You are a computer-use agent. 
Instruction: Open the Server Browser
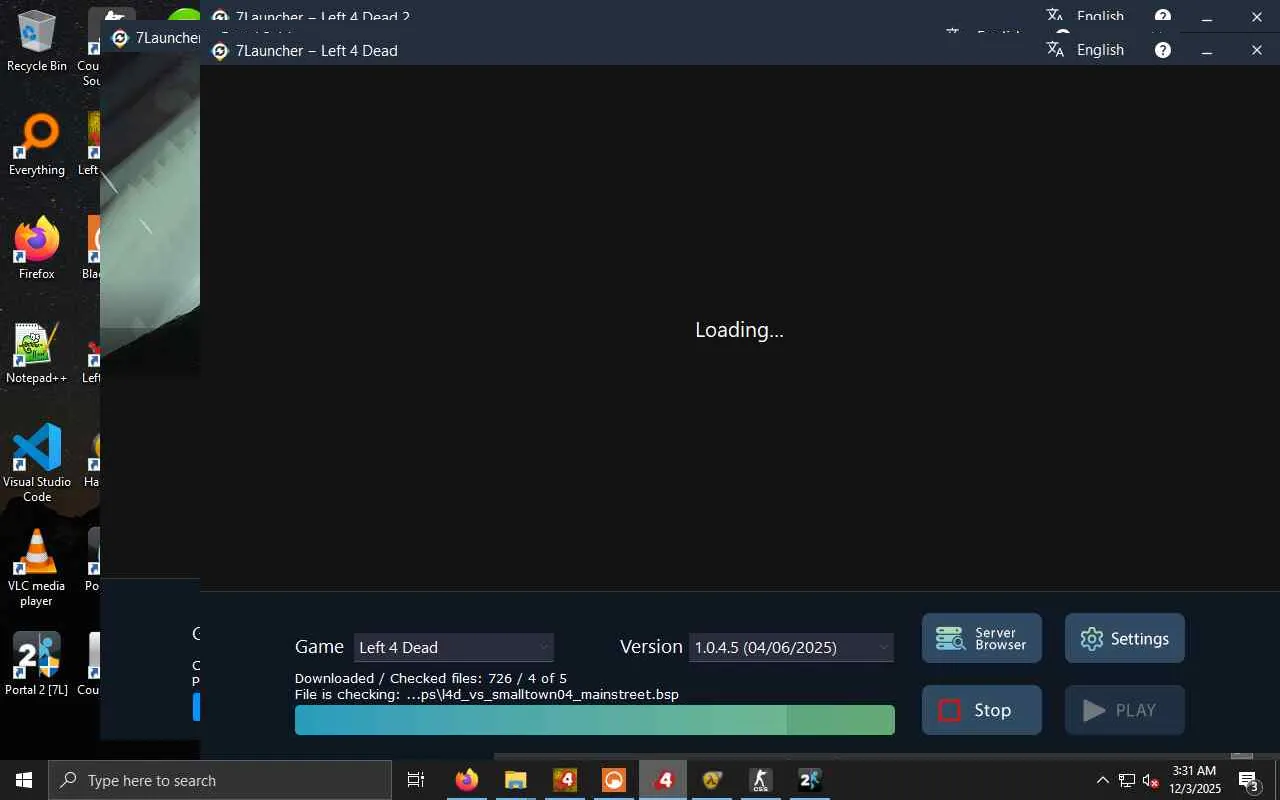click(982, 638)
